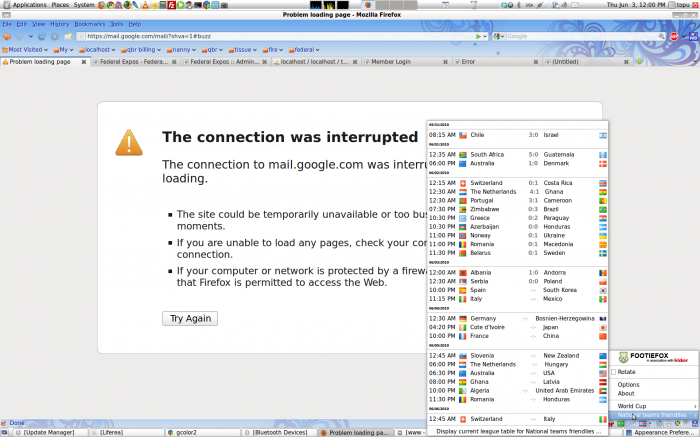This screenshot has height=437, width=700.
Task: Launch FileZilla from the top panel
Action: tap(171, 5)
